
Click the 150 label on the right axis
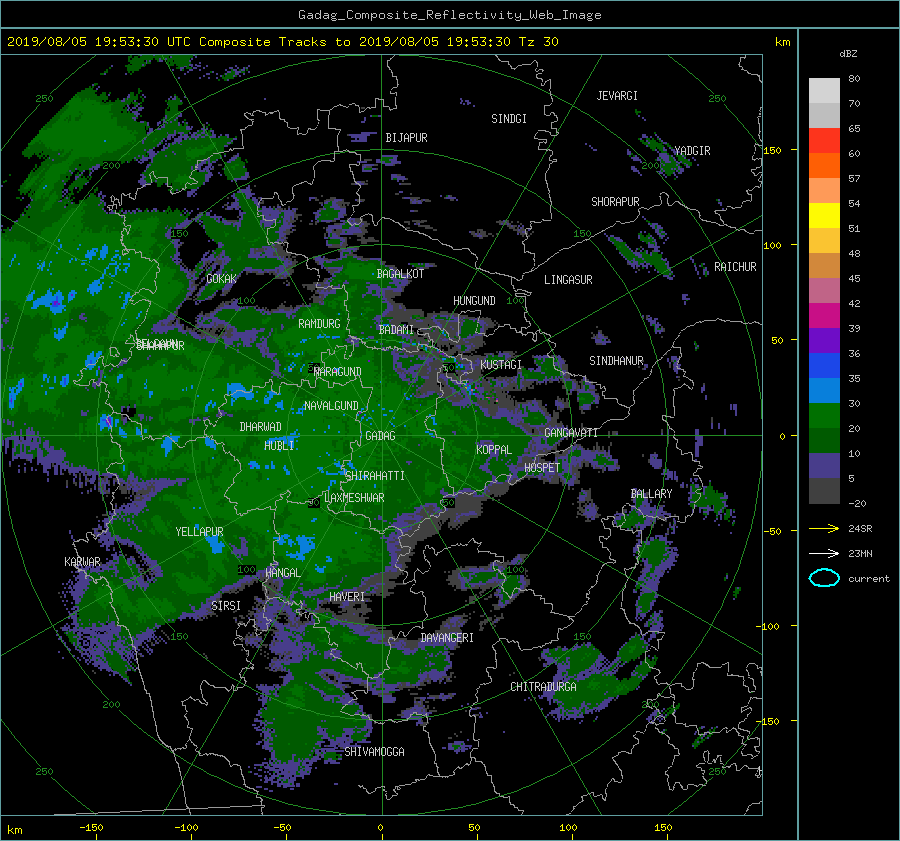[x=773, y=150]
